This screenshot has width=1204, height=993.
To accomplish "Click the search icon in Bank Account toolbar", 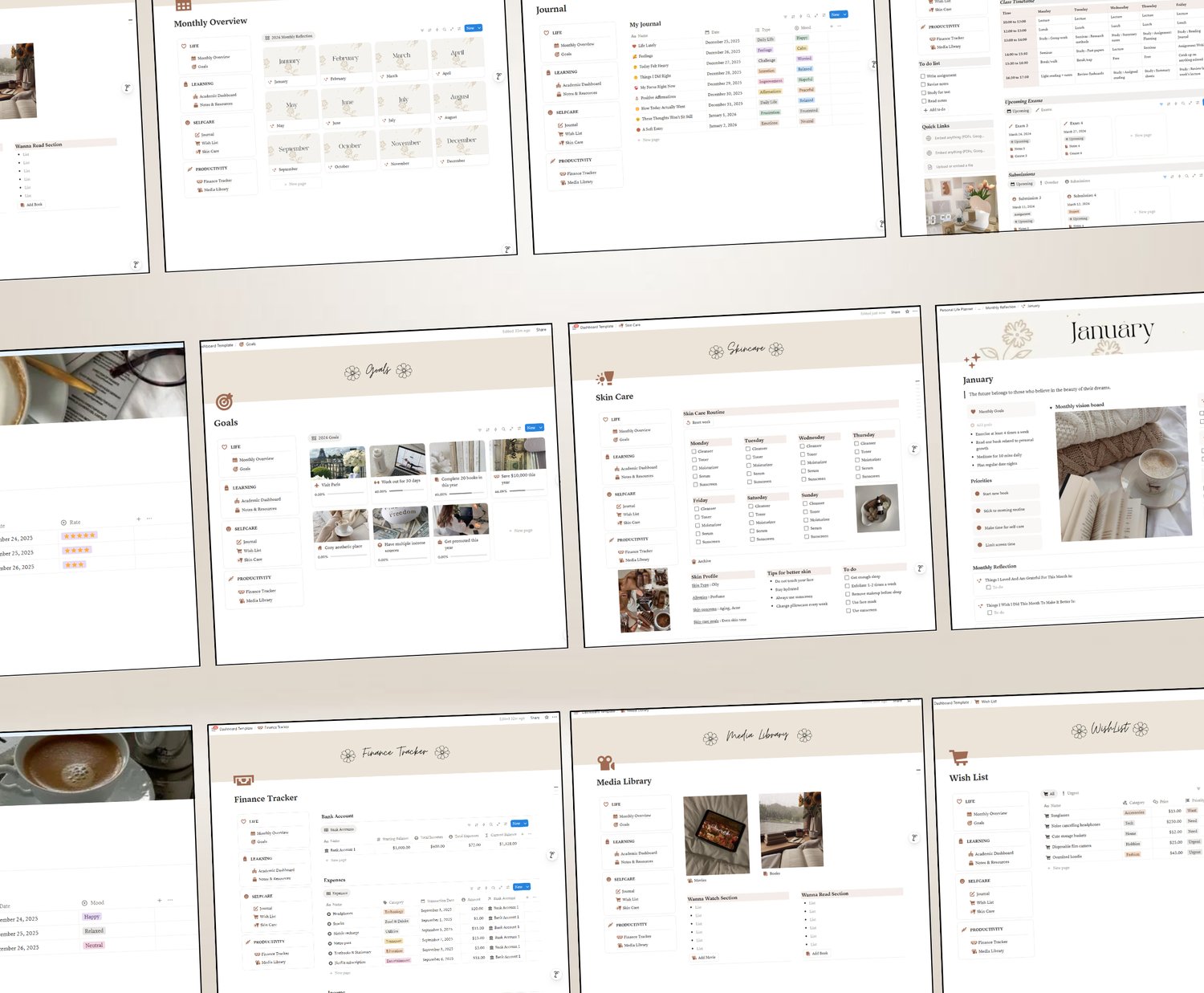I will [490, 824].
